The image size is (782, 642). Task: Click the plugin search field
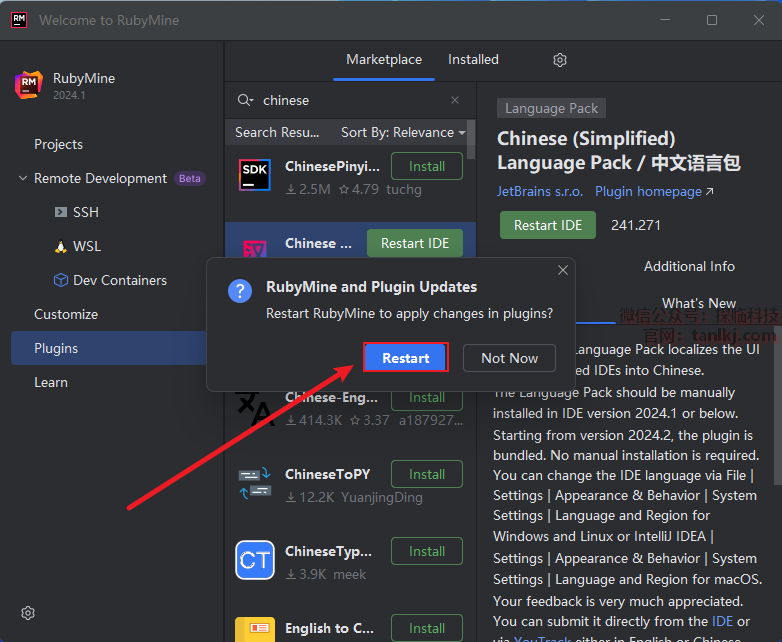pos(349,100)
